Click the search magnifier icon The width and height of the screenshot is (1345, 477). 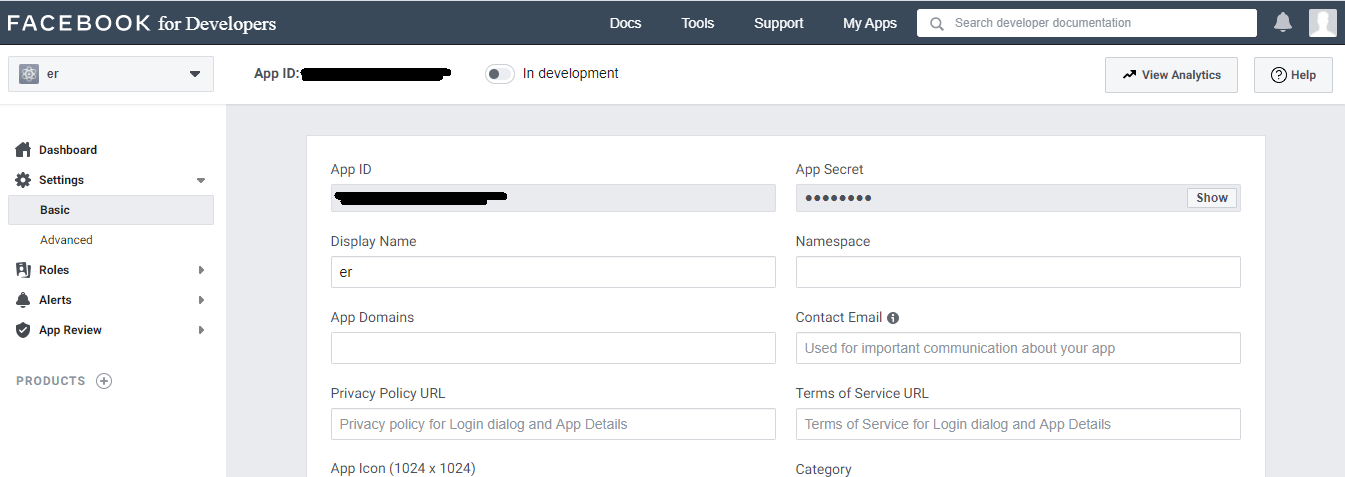pyautogui.click(x=937, y=23)
